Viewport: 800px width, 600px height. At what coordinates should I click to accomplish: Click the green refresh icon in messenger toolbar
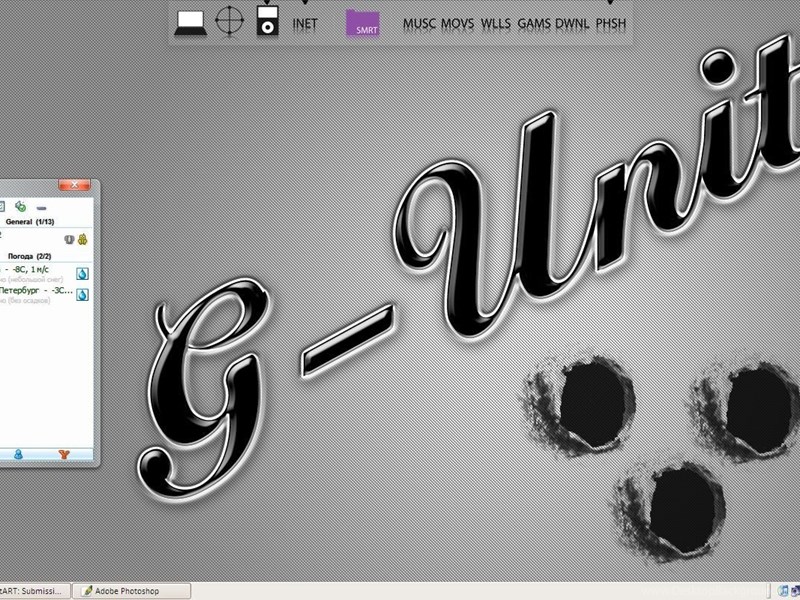click(20, 206)
